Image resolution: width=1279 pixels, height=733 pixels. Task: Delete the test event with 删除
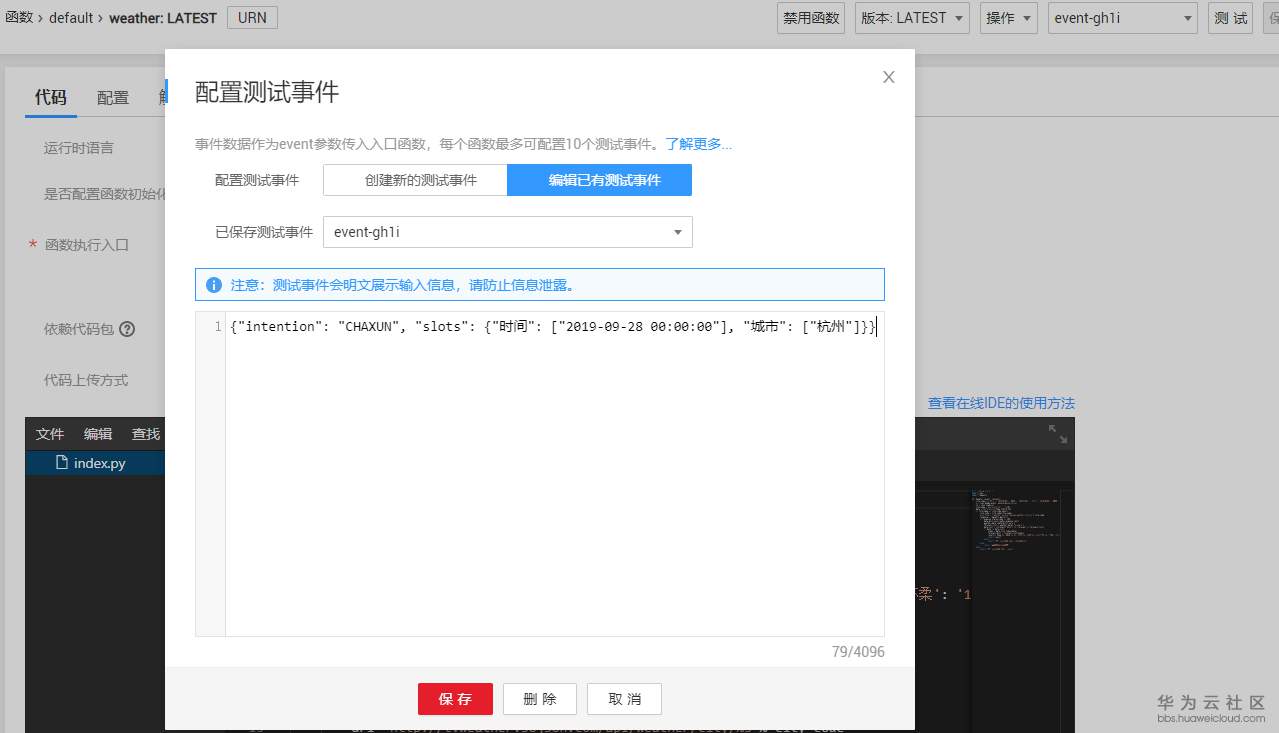pos(539,699)
